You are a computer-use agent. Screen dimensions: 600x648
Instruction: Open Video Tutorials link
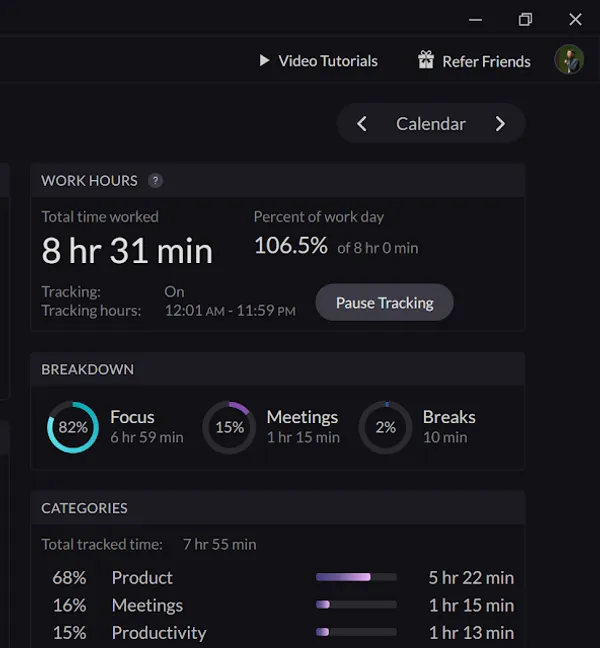click(328, 61)
